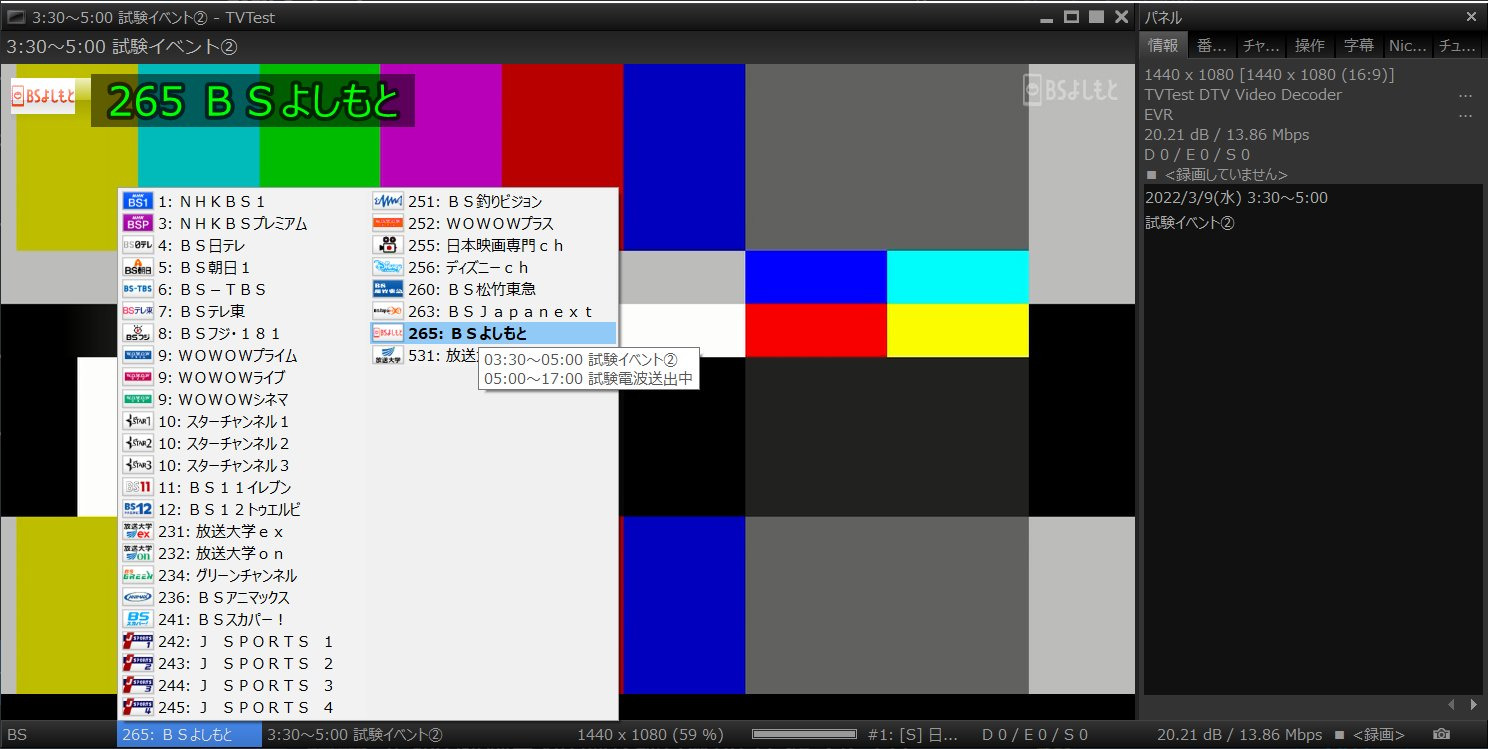Image resolution: width=1488 pixels, height=749 pixels.
Task: Click the 2022/3/9(水) 3:30~5:00 program time
Action: point(1236,198)
